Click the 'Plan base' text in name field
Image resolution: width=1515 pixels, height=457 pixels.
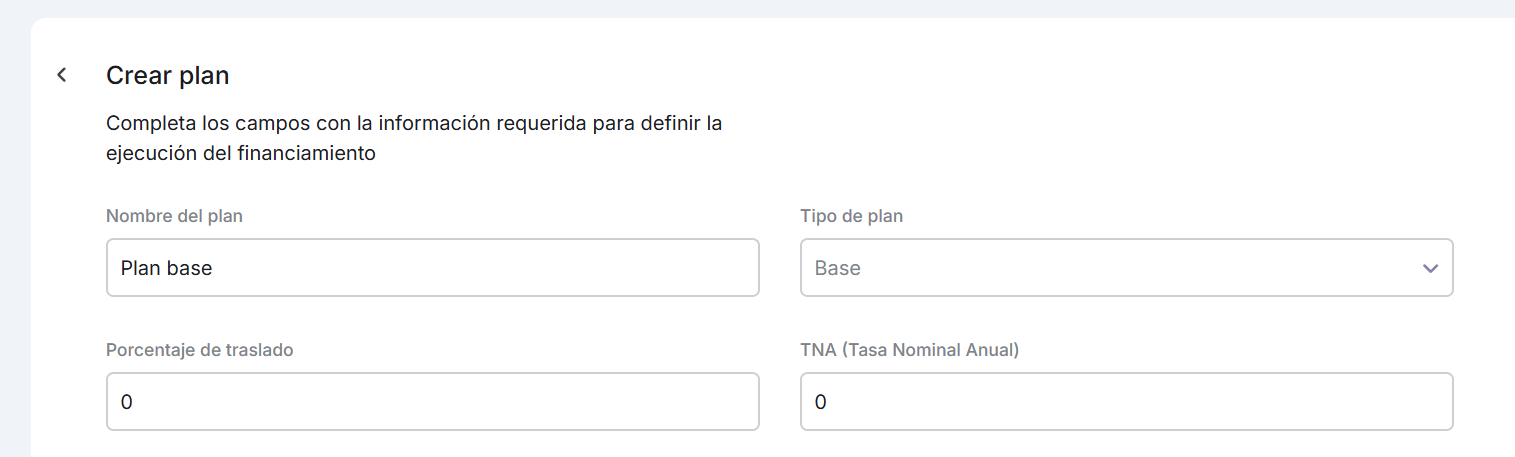[x=166, y=268]
